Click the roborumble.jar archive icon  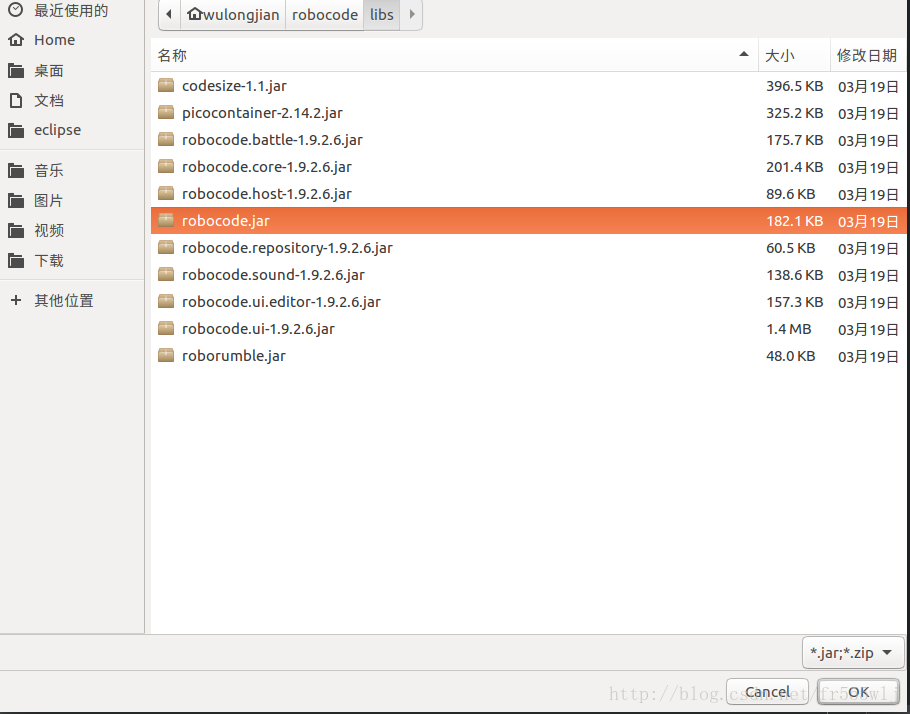pyautogui.click(x=166, y=355)
